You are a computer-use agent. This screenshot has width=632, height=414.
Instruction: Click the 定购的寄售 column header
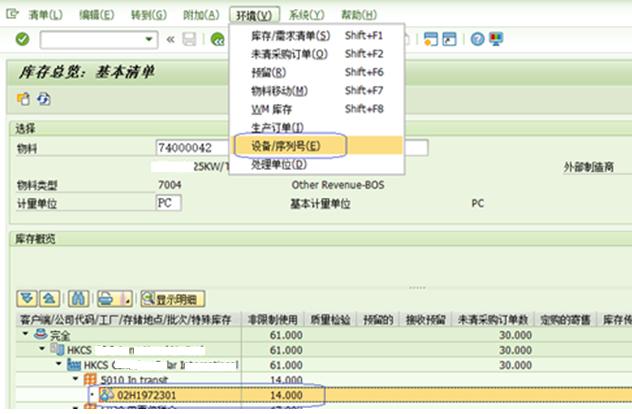pyautogui.click(x=565, y=320)
